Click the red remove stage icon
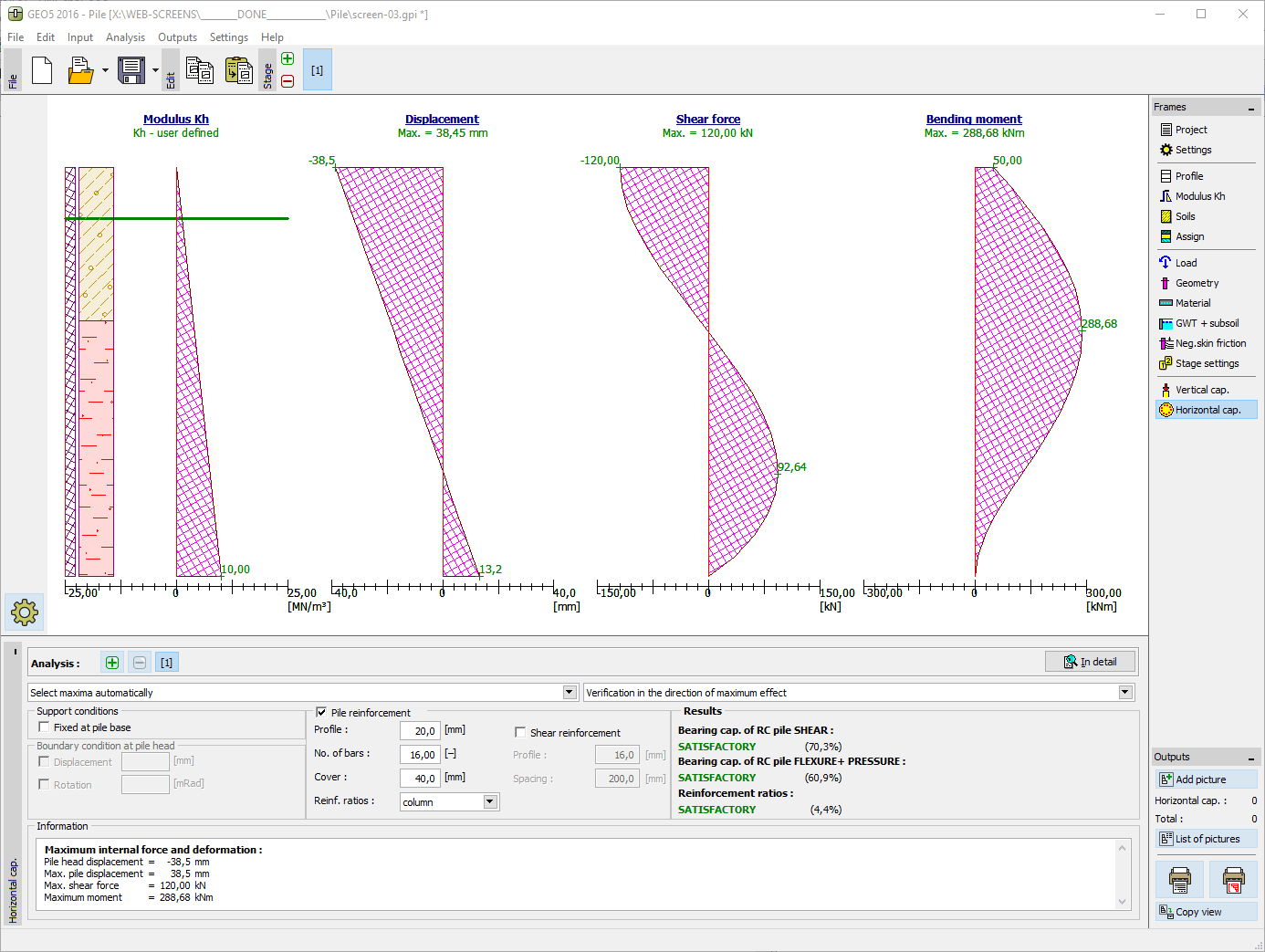The width and height of the screenshot is (1265, 952). click(x=287, y=81)
